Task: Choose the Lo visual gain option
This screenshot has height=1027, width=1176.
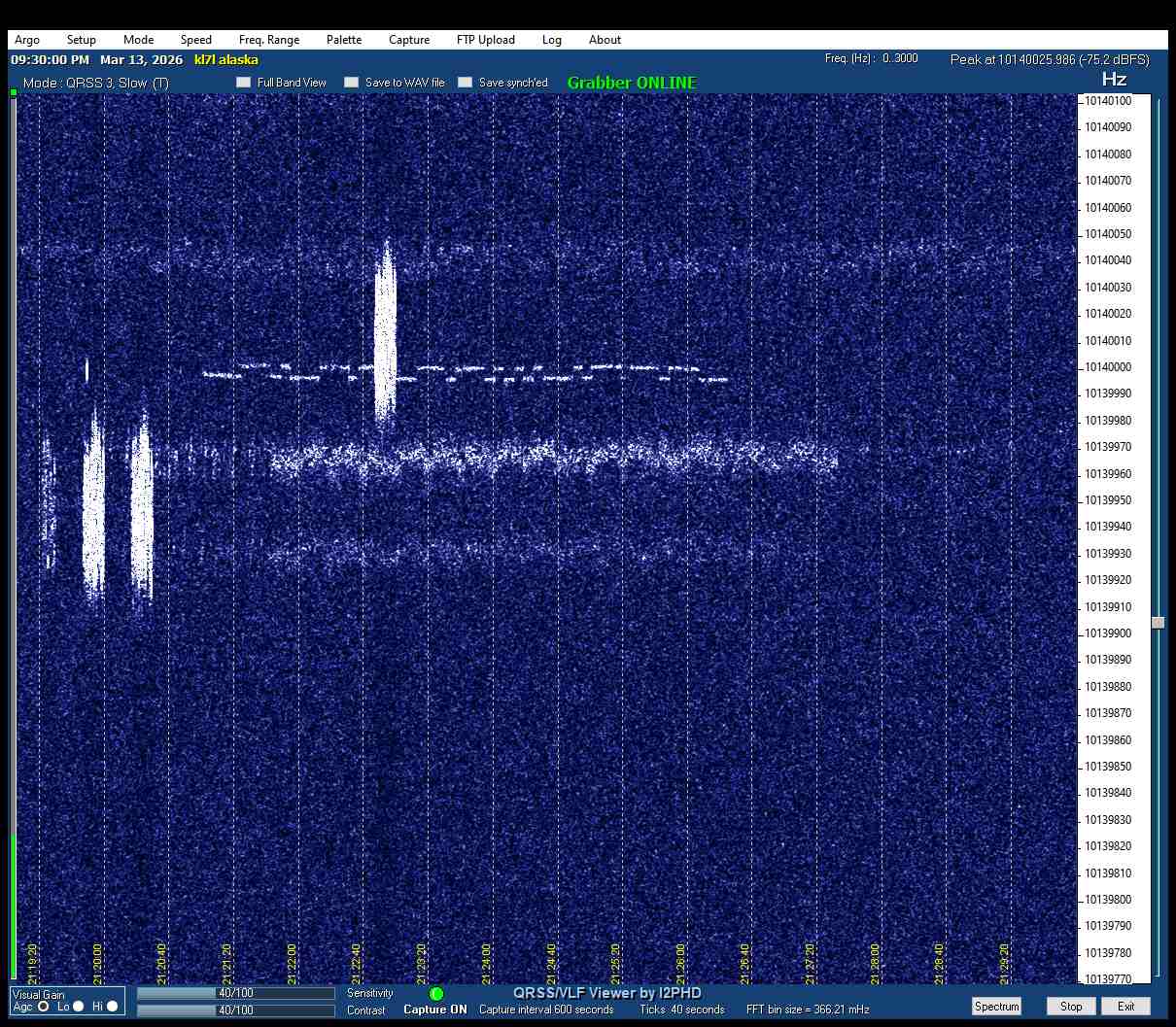Action: [79, 1007]
